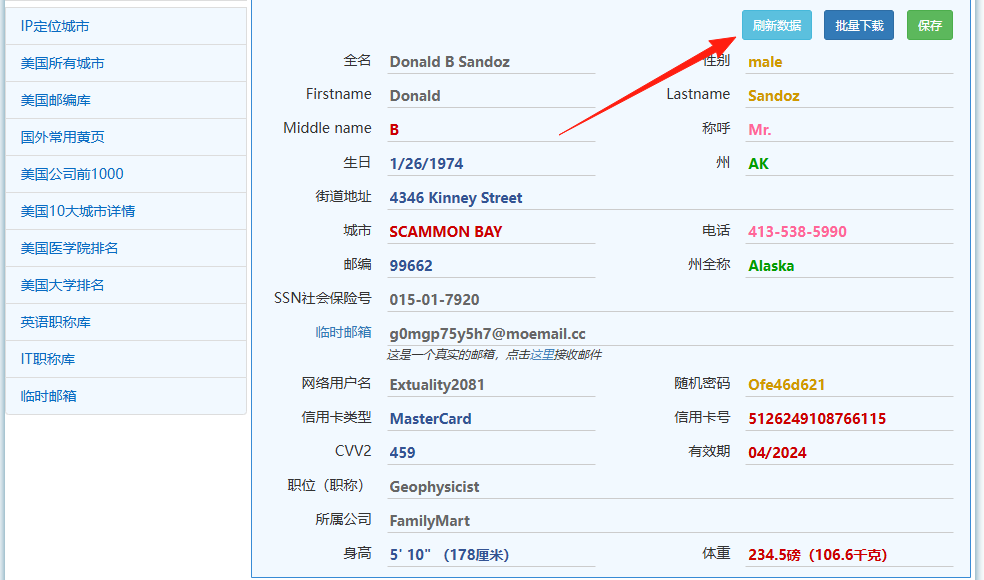Select 美国所有城市 from the sidebar
984x580 pixels.
click(x=126, y=63)
